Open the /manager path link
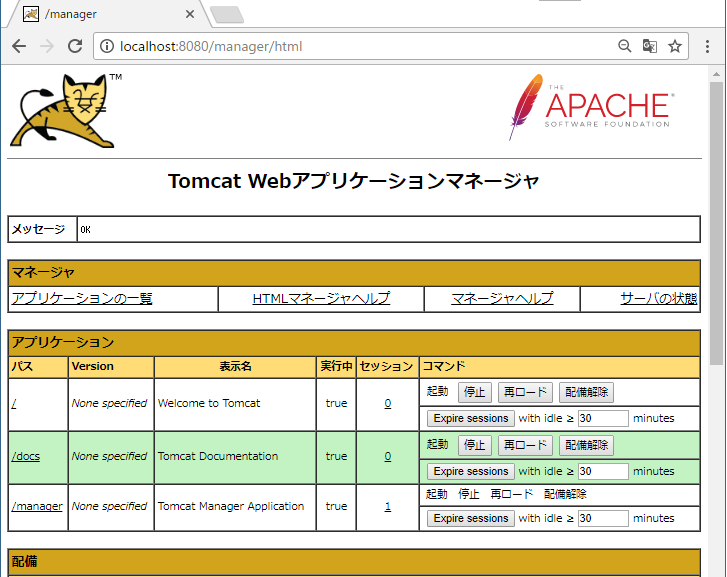This screenshot has width=727, height=577. (x=37, y=506)
